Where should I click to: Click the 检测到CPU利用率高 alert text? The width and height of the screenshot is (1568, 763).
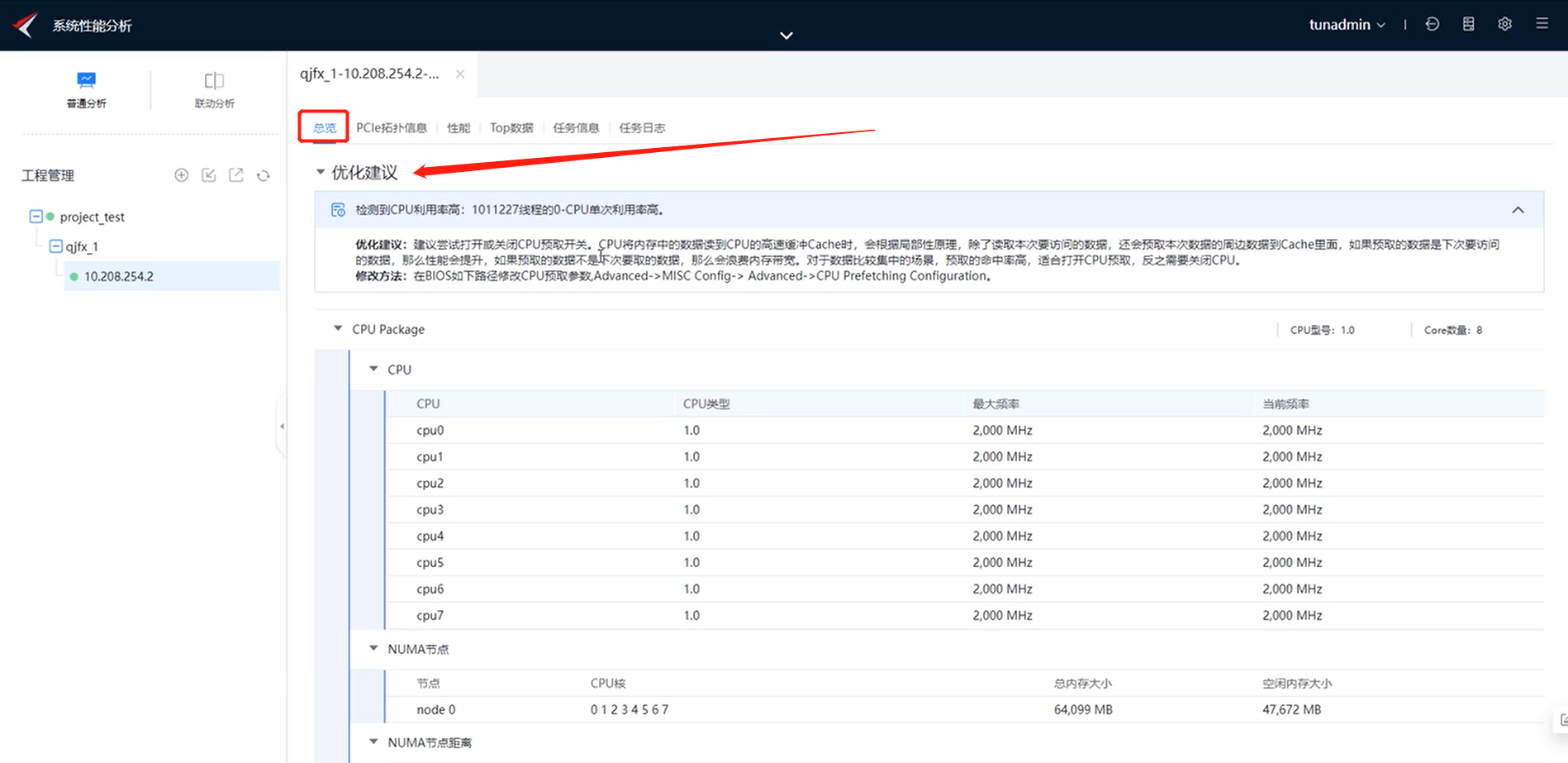[x=510, y=210]
